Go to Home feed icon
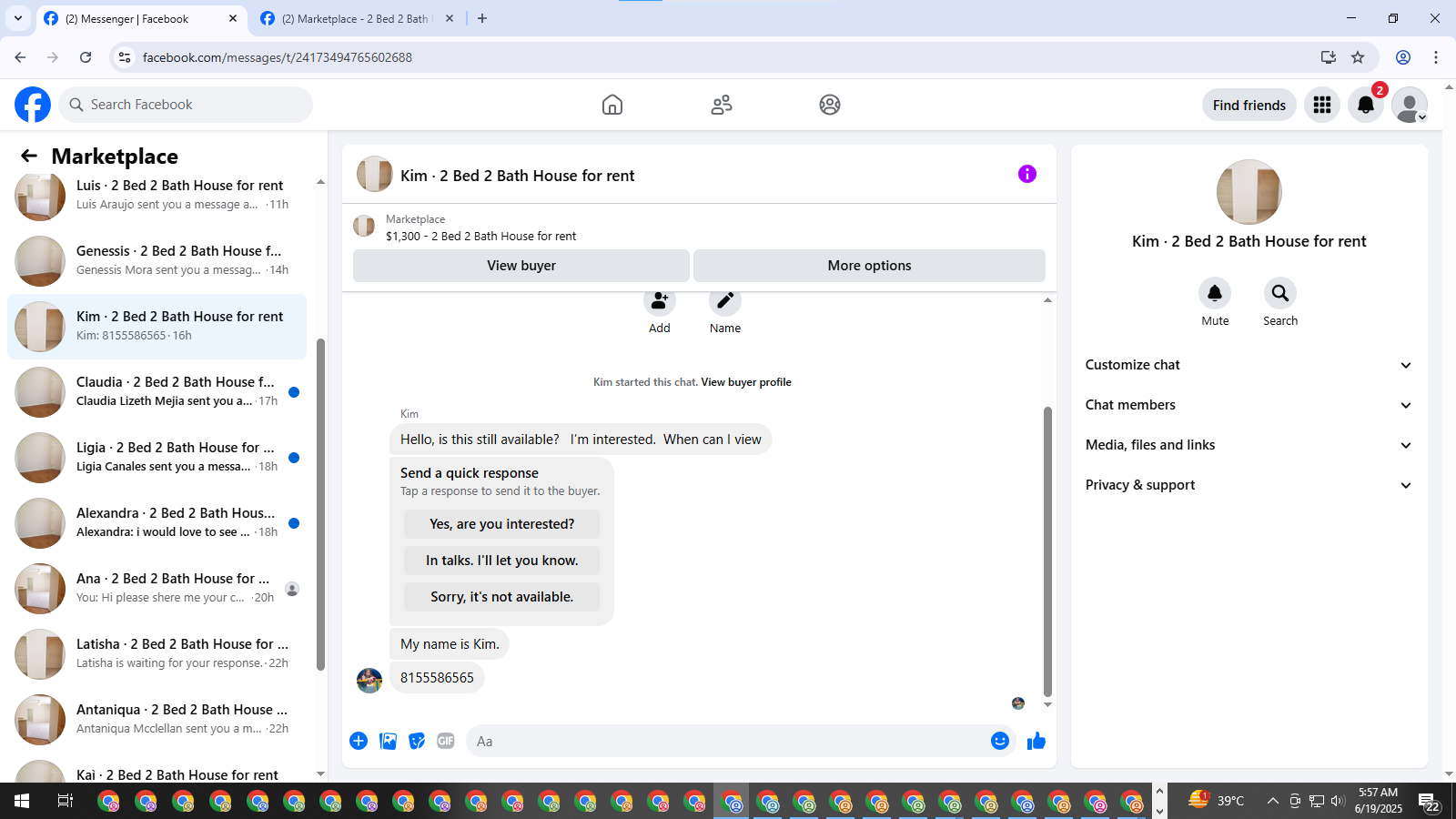Screen dimensions: 1456x819 [x=612, y=105]
